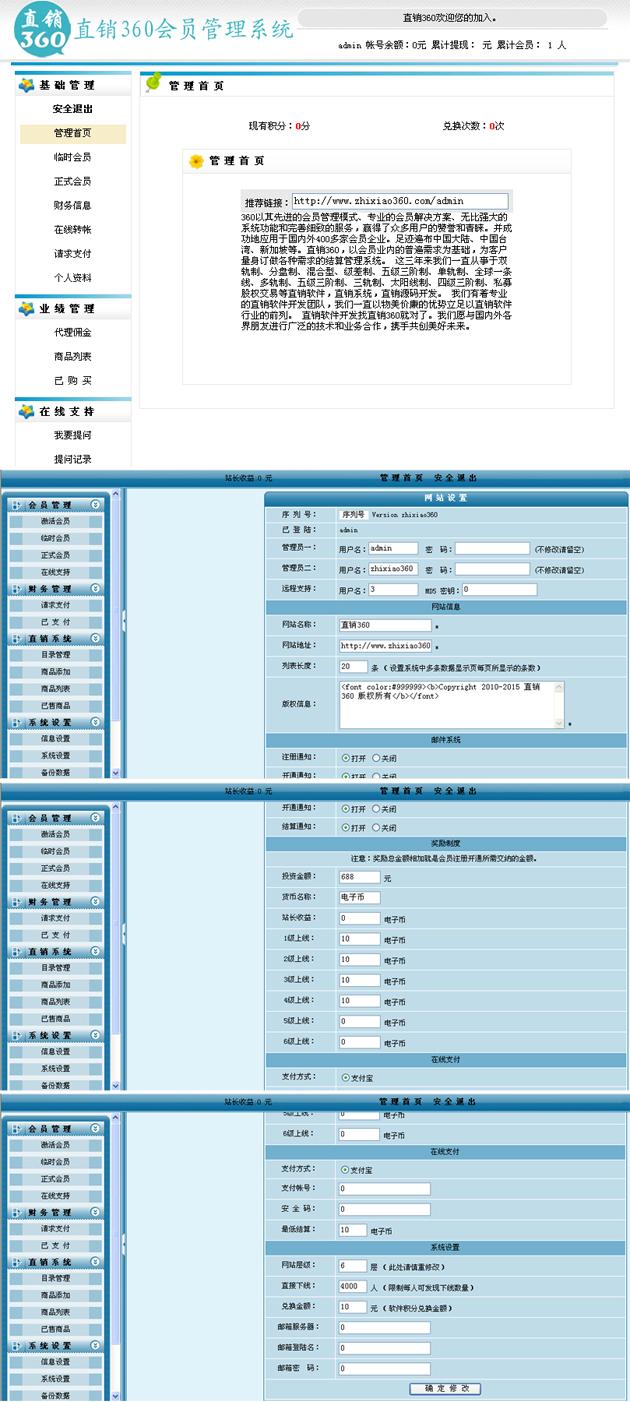This screenshot has height=1402, width=630.
Task: Click the 直销360 logo at top
Action: [42, 30]
